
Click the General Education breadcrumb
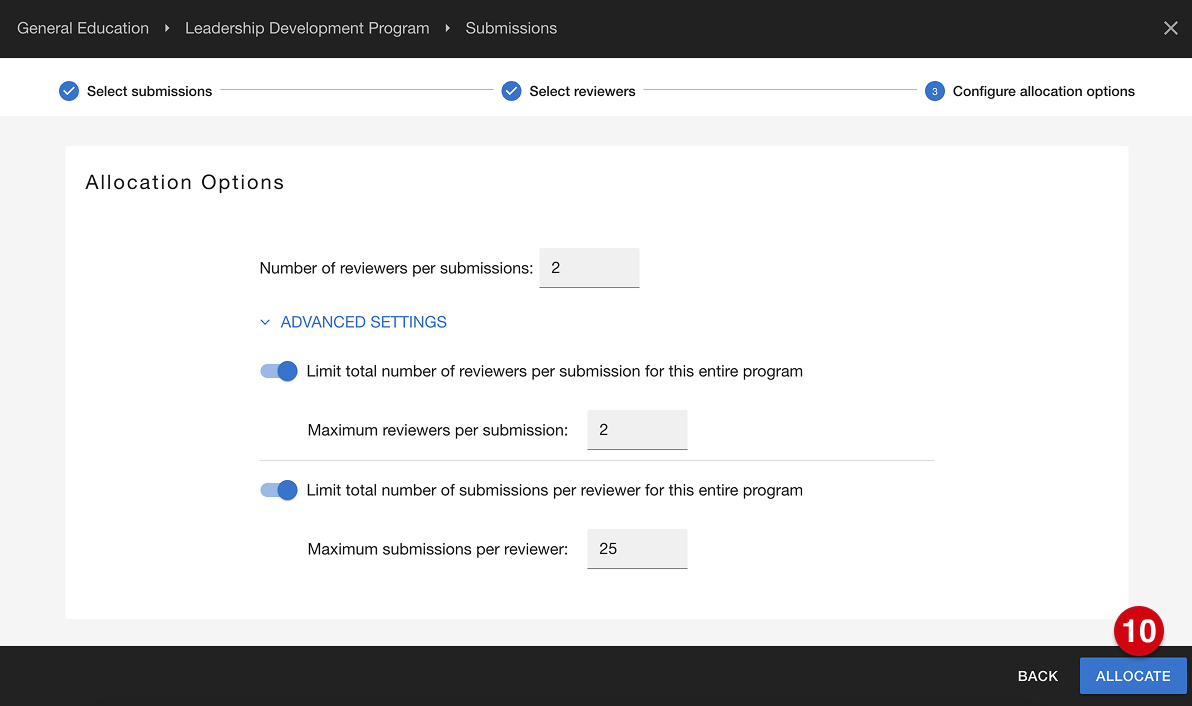83,28
